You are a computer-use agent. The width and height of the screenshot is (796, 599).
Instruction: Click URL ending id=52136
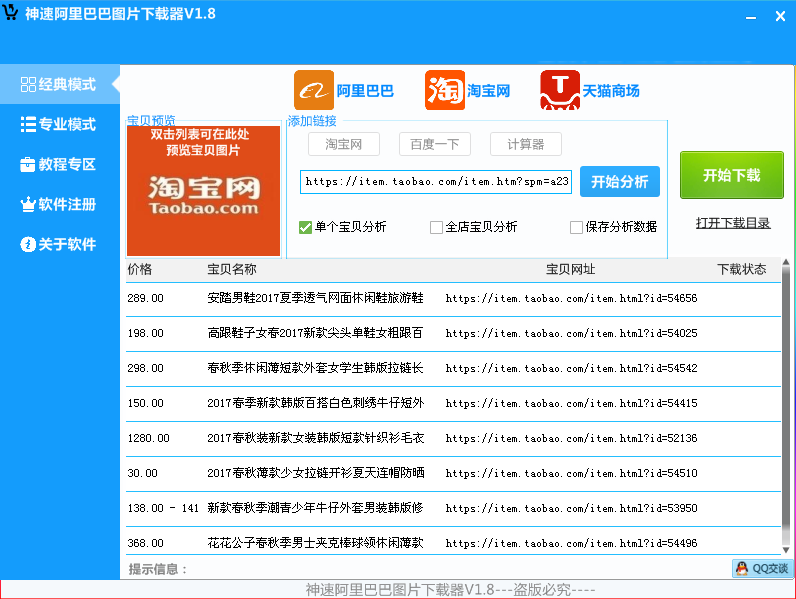572,439
